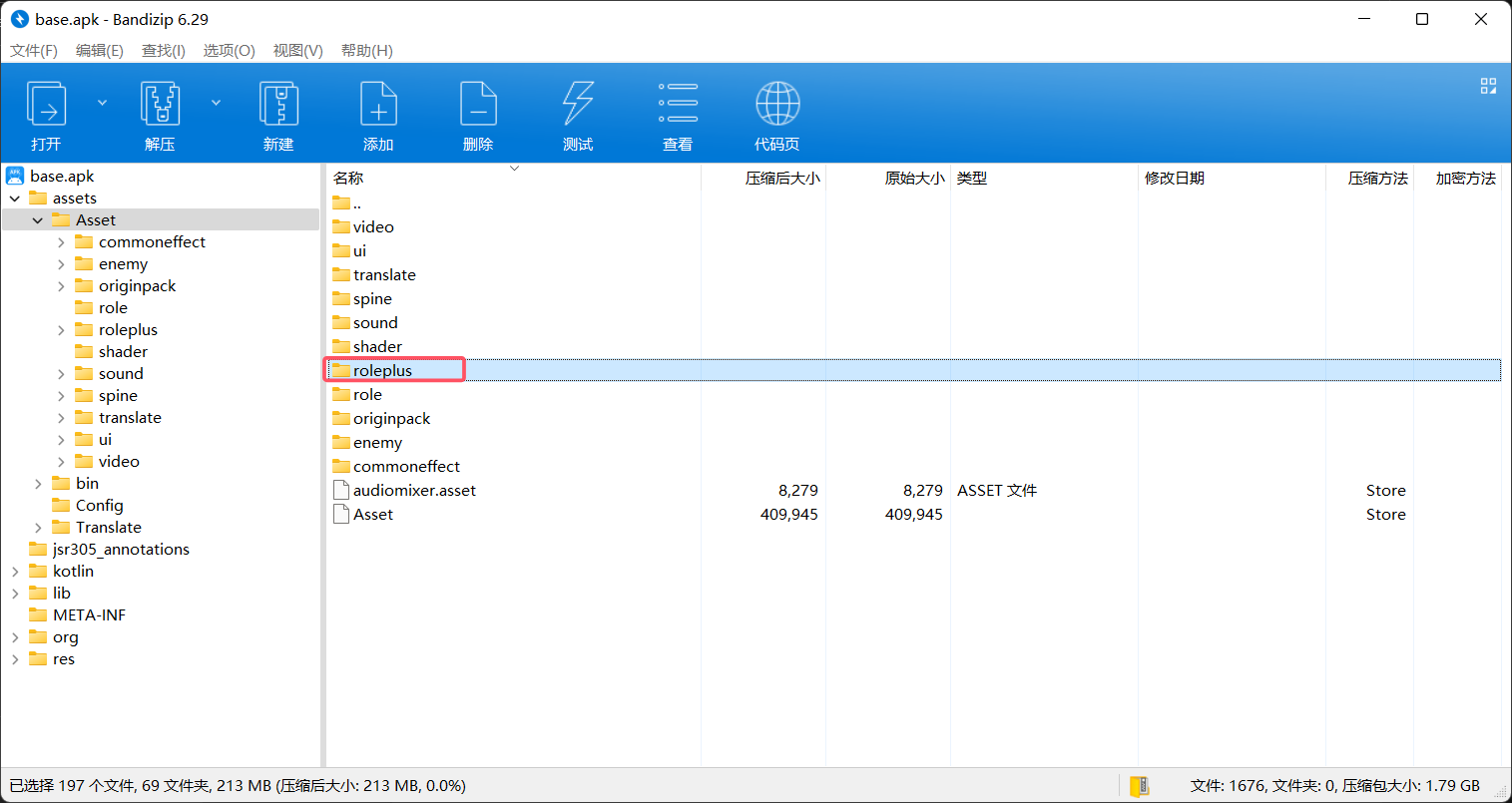This screenshot has height=803, width=1512.
Task: Click the audiomixer.asset file icon
Action: pyautogui.click(x=341, y=490)
